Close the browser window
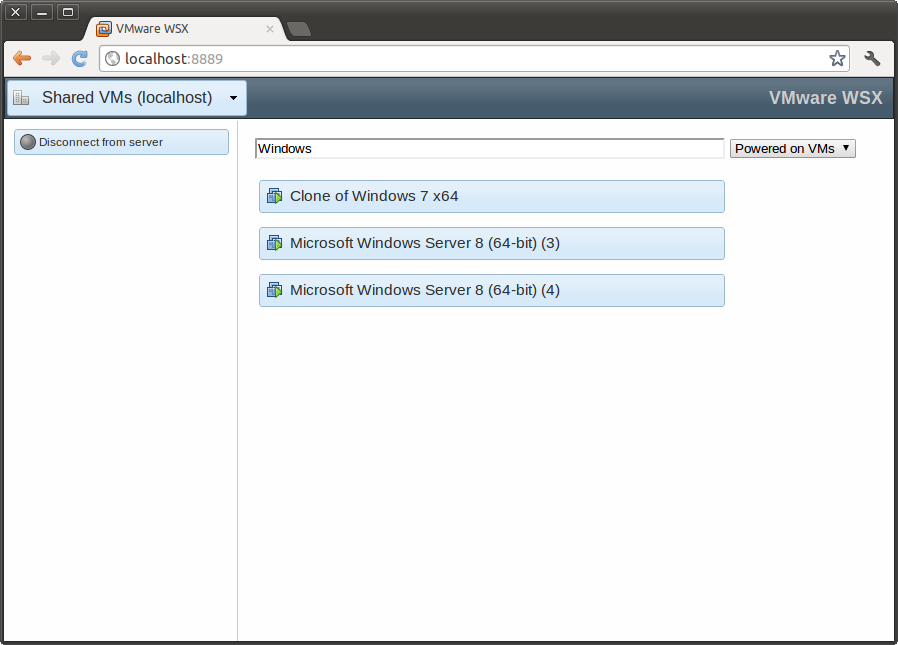 point(16,11)
